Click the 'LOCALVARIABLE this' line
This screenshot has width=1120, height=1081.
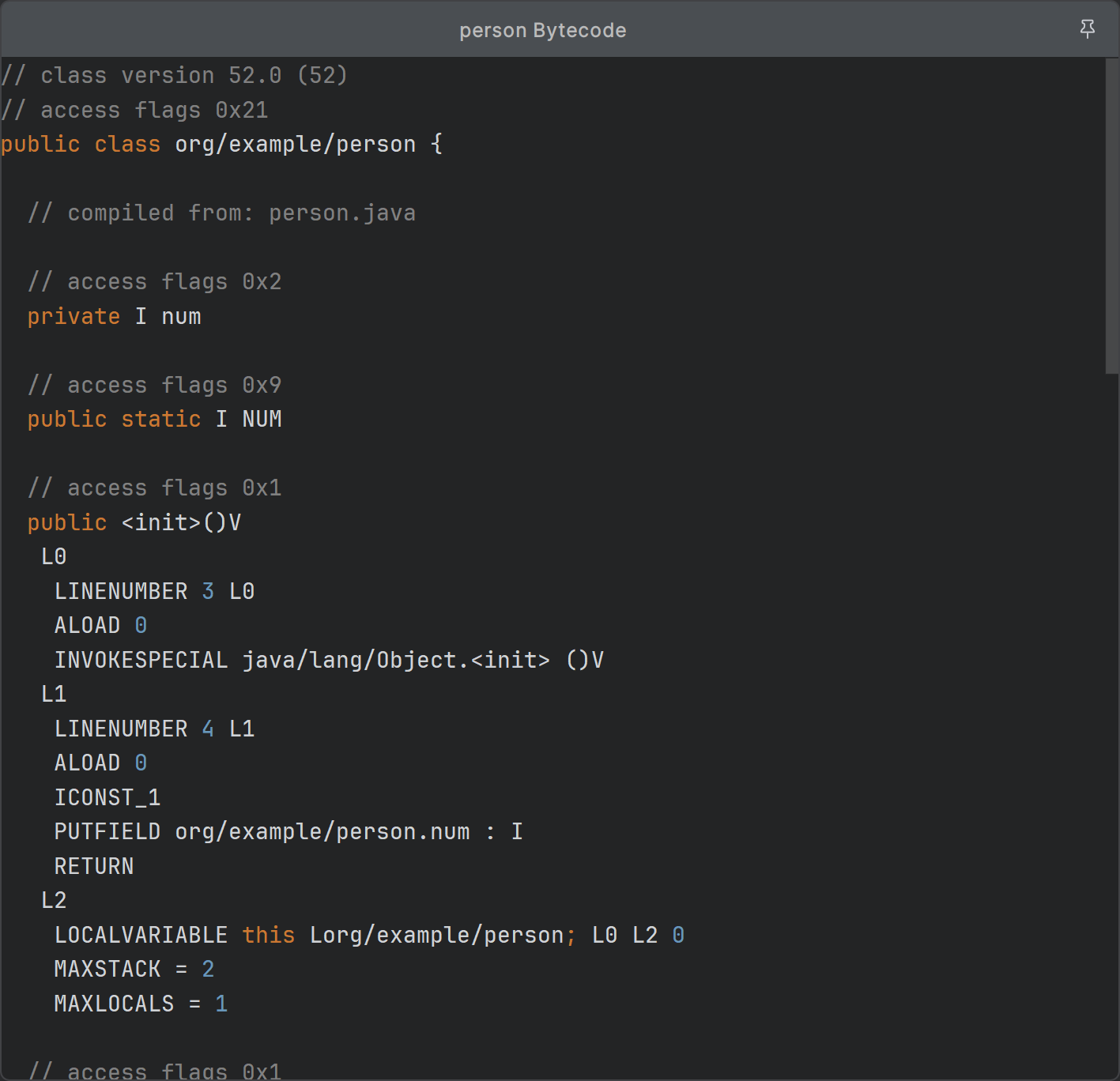point(369,935)
